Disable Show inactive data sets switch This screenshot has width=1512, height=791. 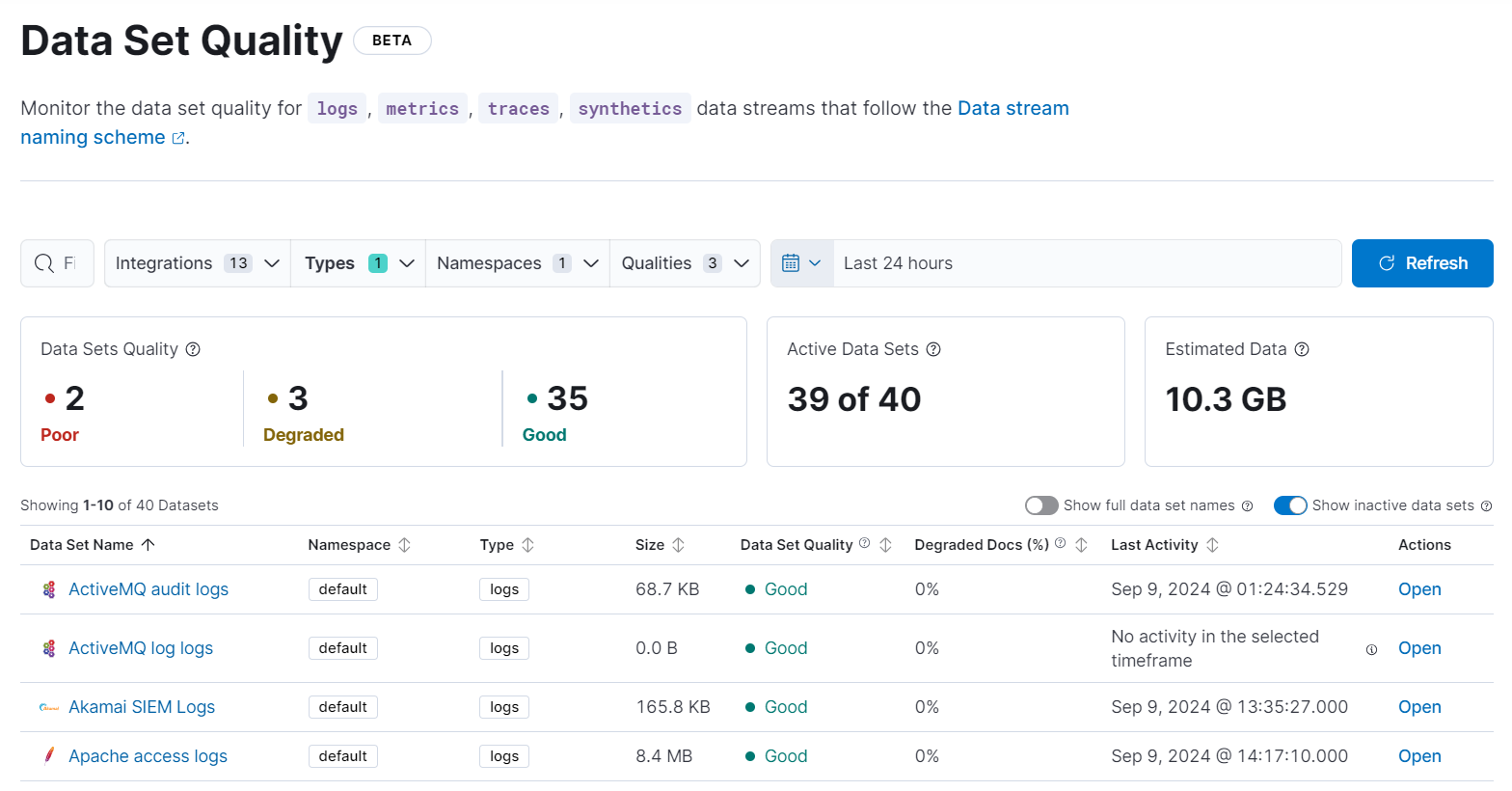tap(1290, 505)
